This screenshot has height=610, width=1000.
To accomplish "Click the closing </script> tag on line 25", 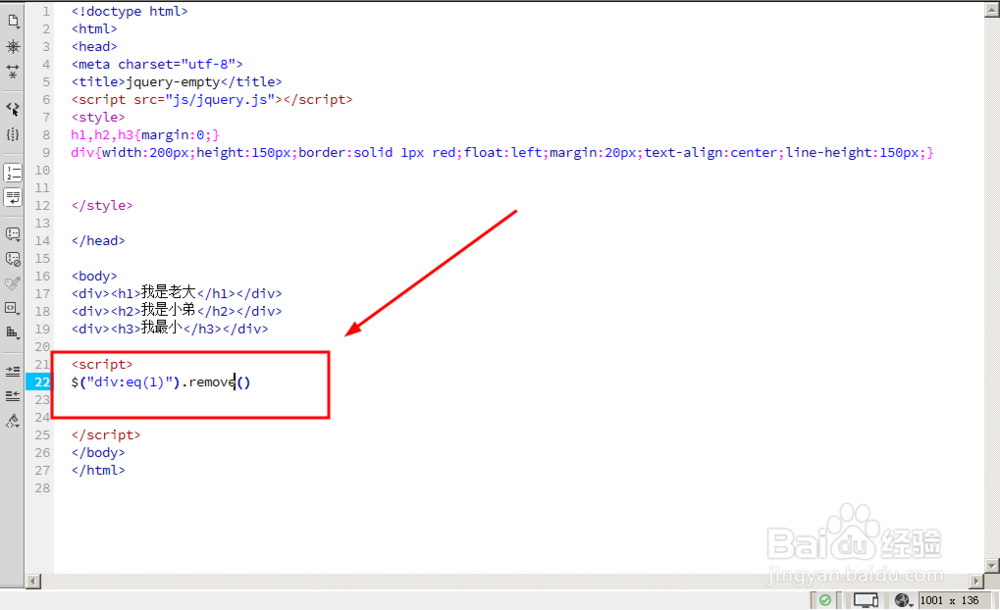I will 106,435.
